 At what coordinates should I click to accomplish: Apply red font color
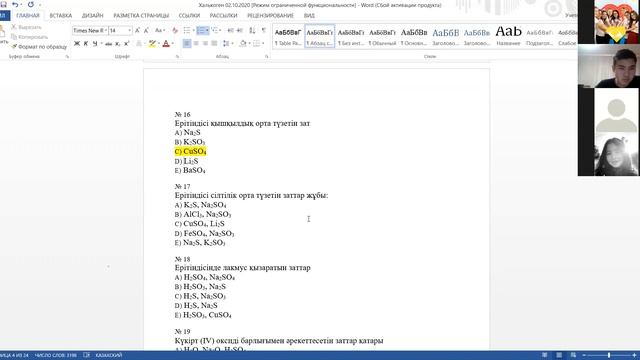click(166, 44)
